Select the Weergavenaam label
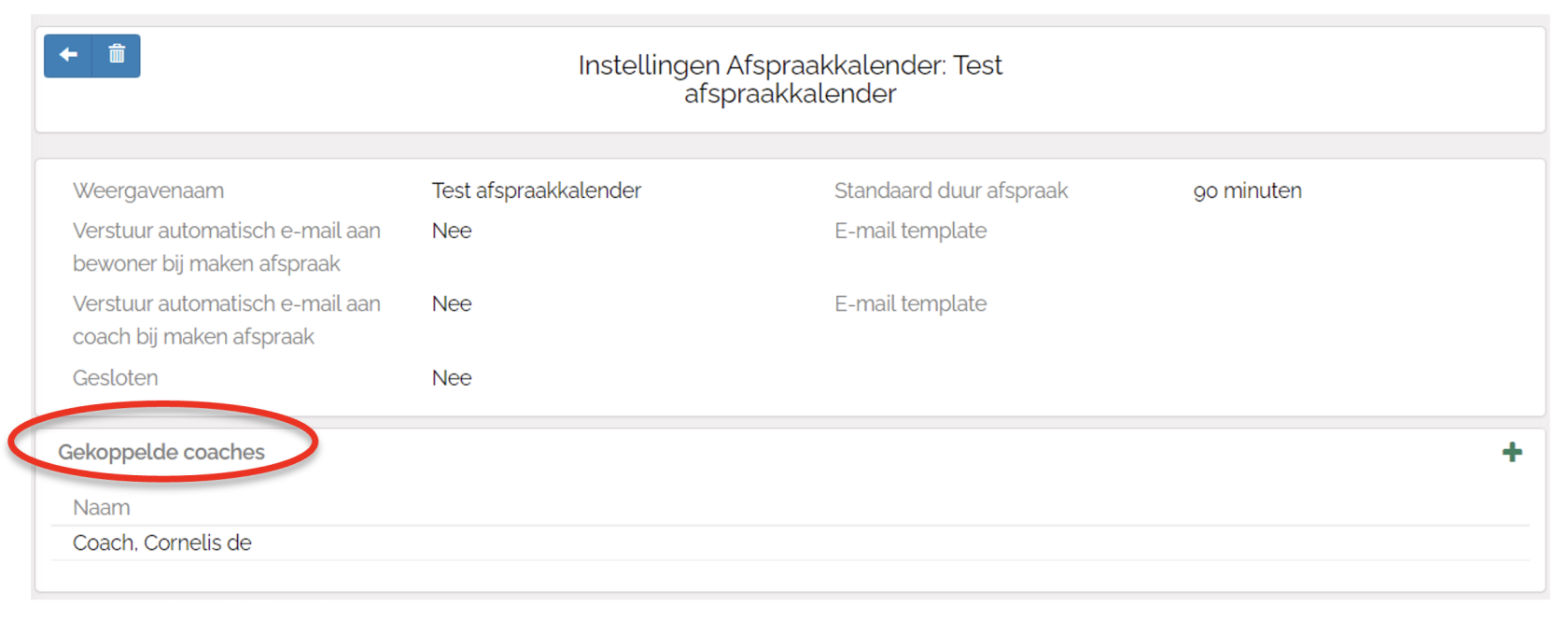Screen dimensions: 1568x619 point(148,191)
